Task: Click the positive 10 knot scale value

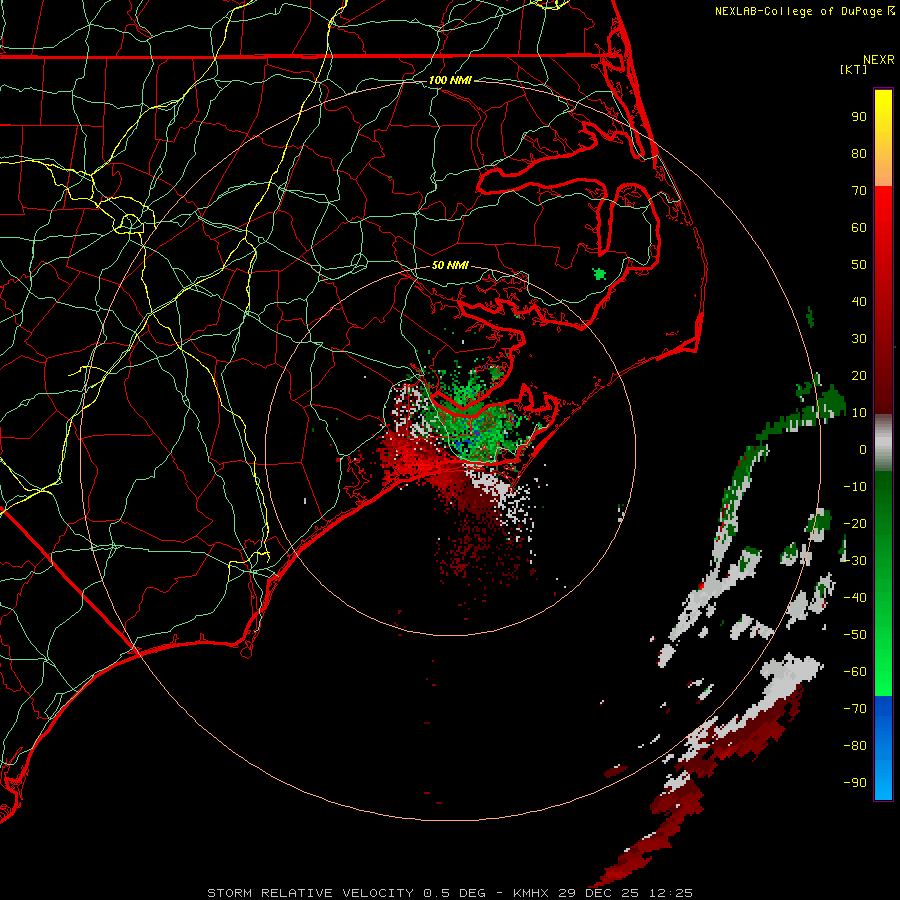Action: pos(859,413)
